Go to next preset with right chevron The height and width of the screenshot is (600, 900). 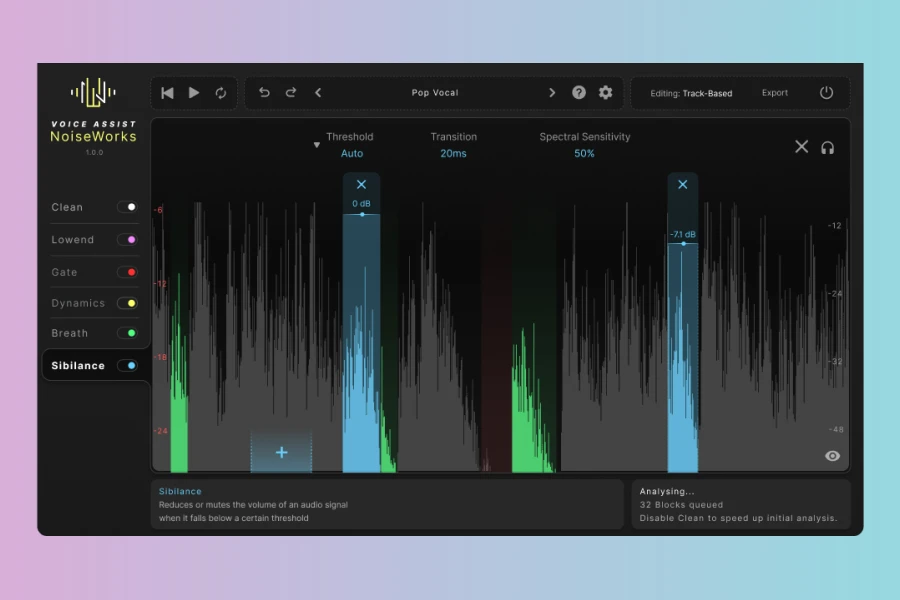[x=551, y=93]
